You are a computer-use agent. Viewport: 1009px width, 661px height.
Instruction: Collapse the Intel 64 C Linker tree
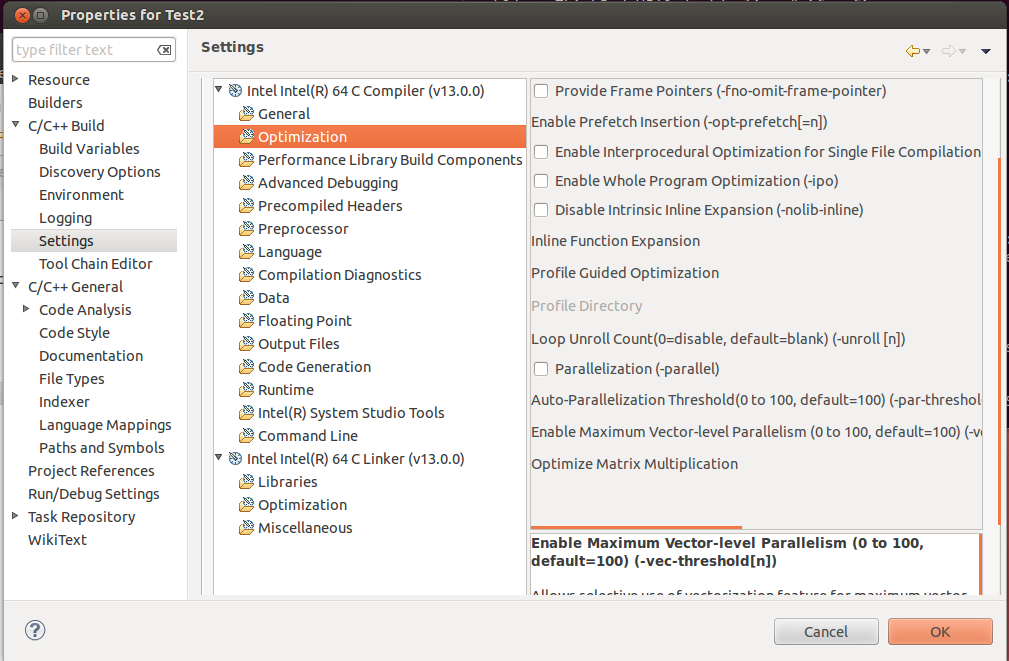tap(219, 458)
